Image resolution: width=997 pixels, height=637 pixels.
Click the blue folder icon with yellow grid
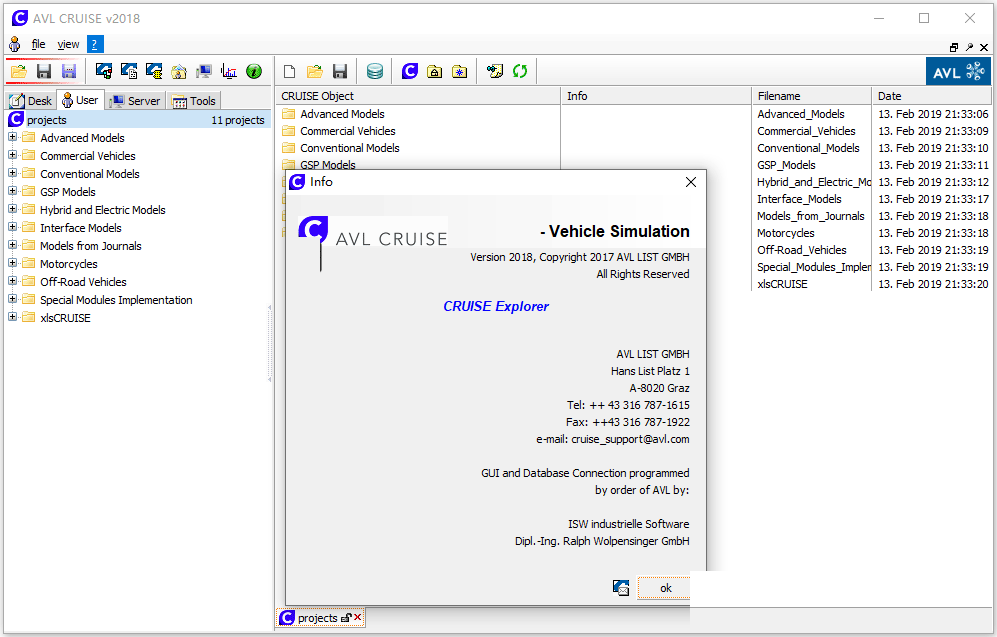(x=154, y=71)
